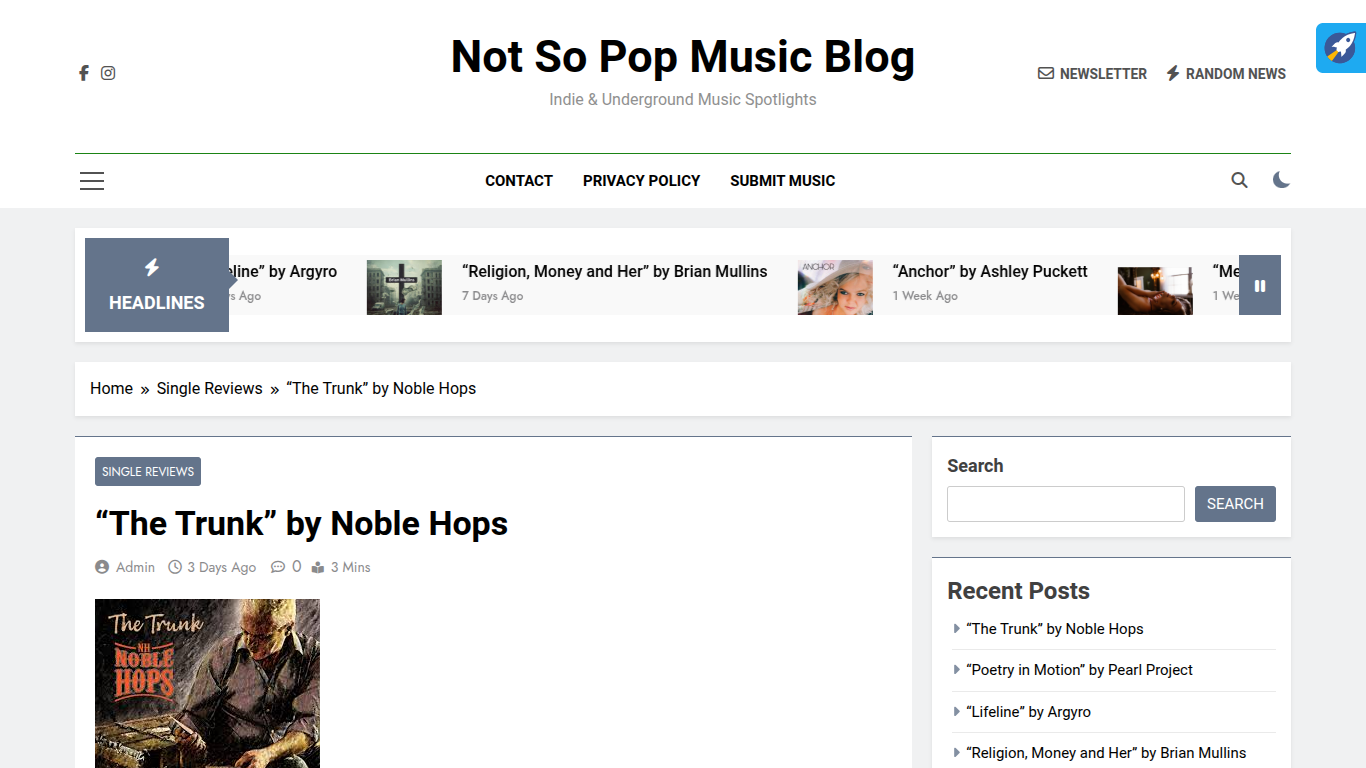Click the blue rocket icon

(1340, 48)
